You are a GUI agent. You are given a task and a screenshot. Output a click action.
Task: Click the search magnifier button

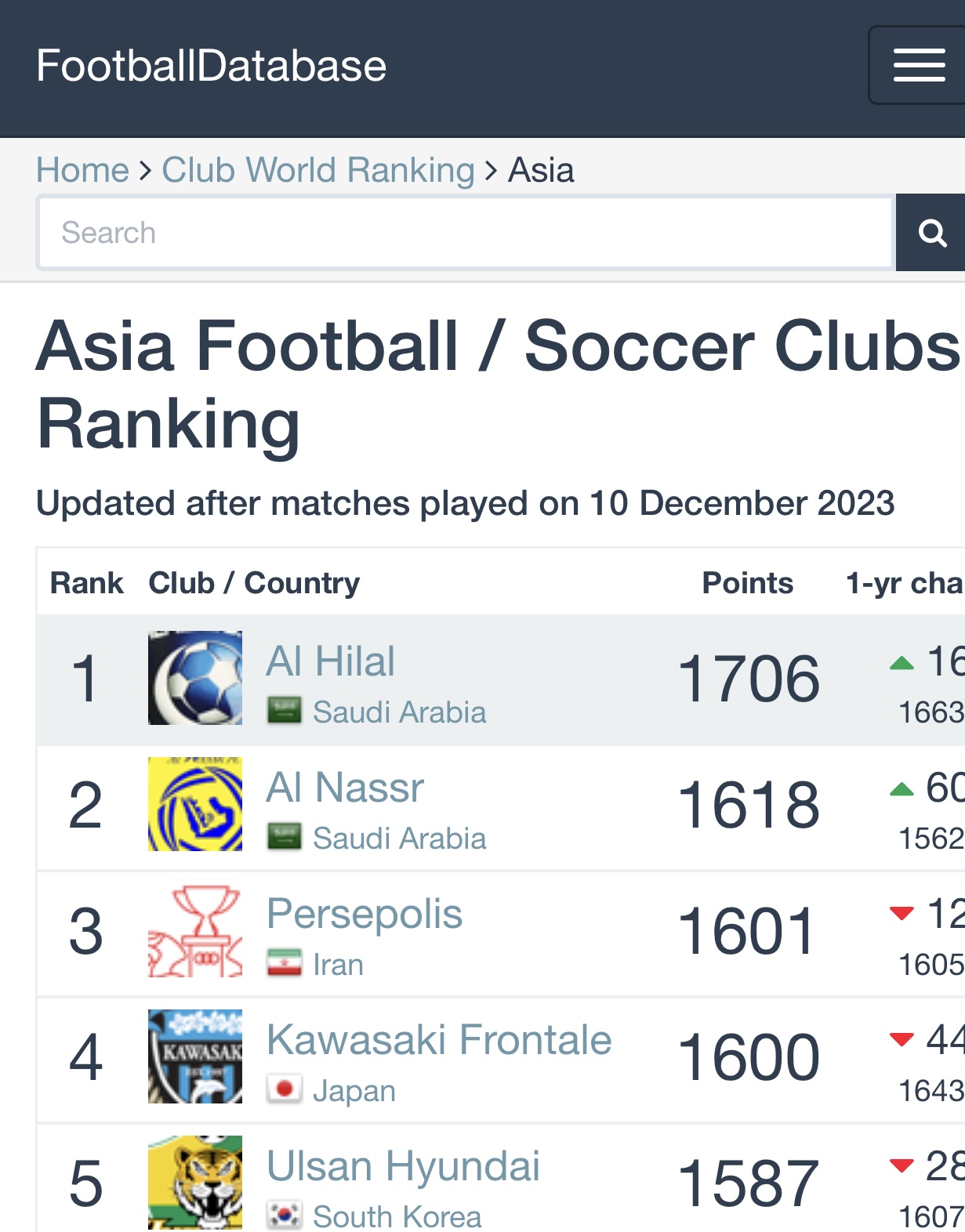pos(931,233)
